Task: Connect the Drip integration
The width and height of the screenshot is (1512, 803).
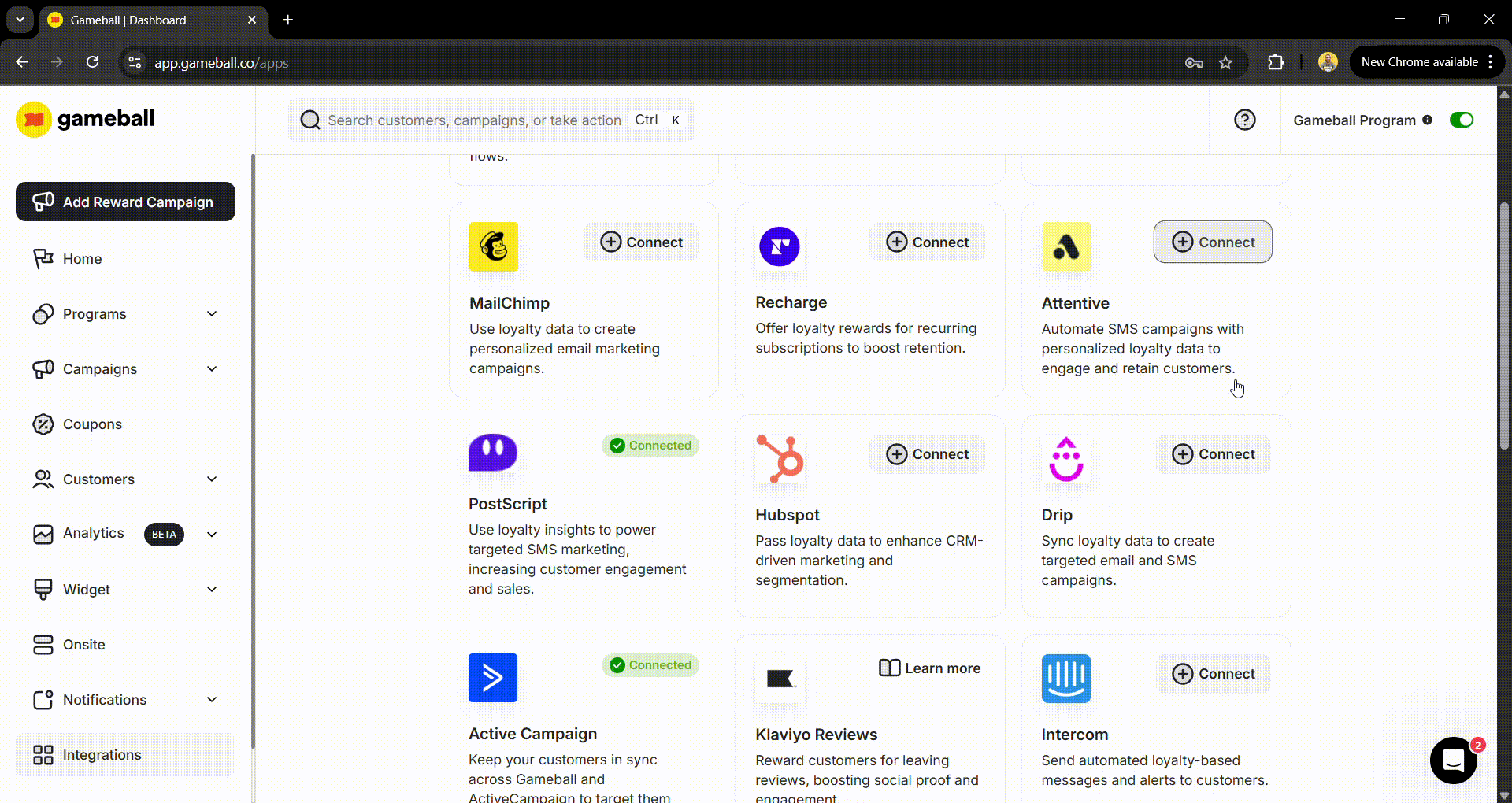Action: [x=1213, y=453]
